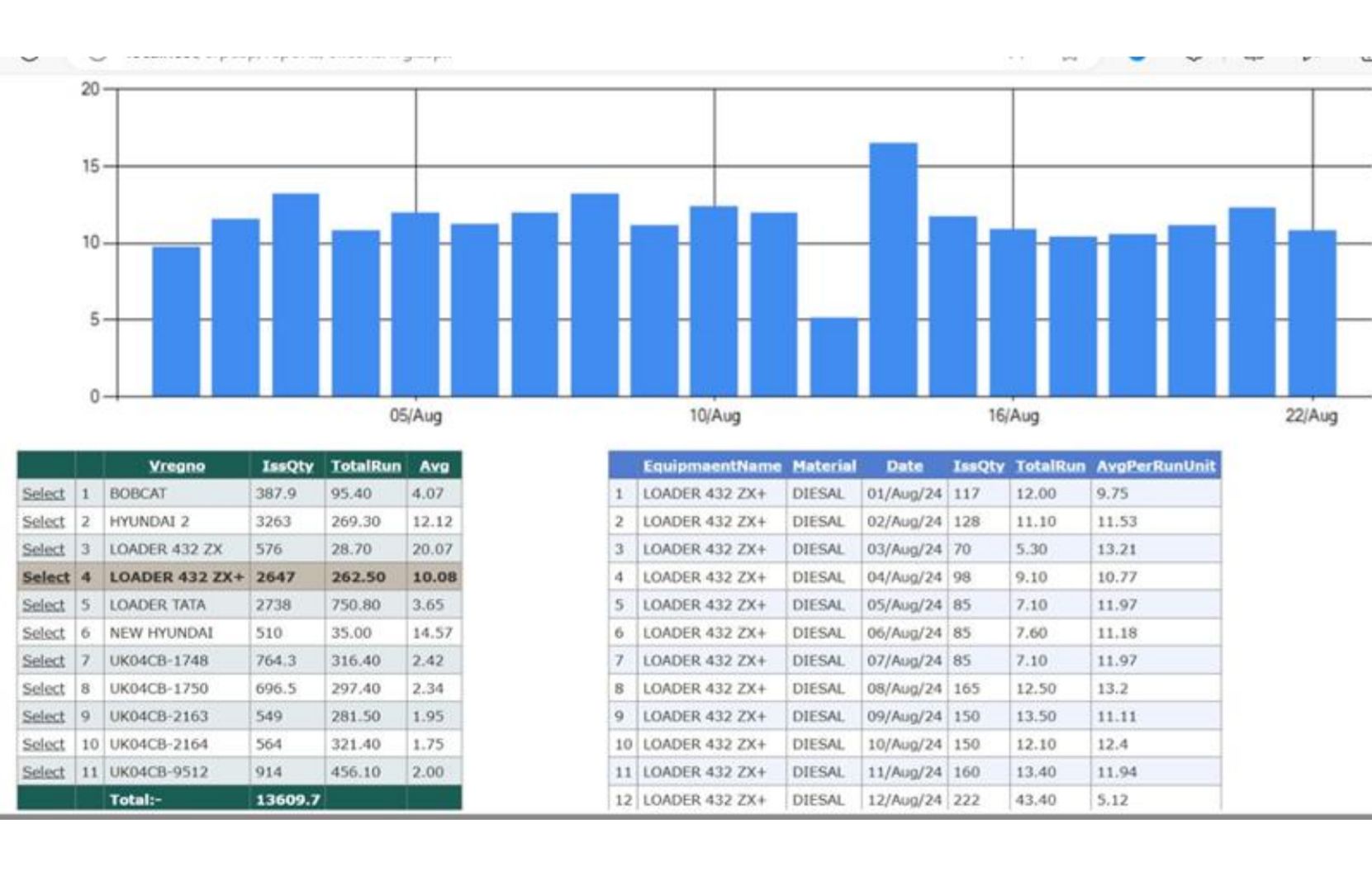Click the AvgPerRunUnit column header

pos(1153,465)
